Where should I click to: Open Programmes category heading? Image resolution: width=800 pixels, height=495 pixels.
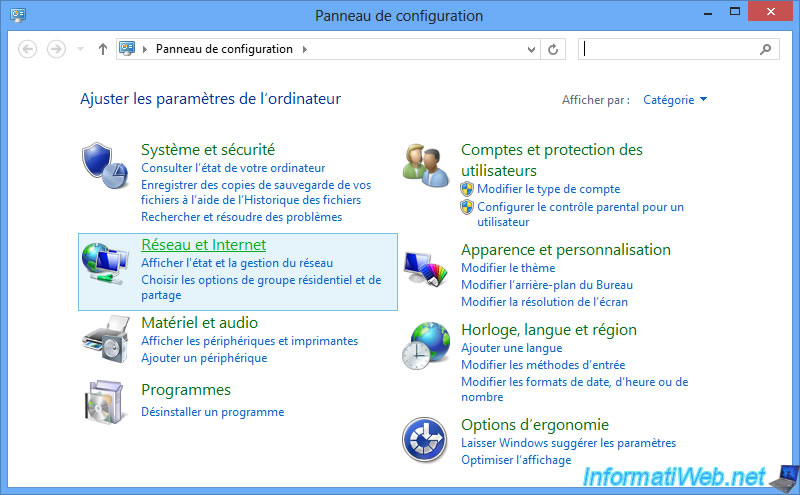pyautogui.click(x=186, y=390)
